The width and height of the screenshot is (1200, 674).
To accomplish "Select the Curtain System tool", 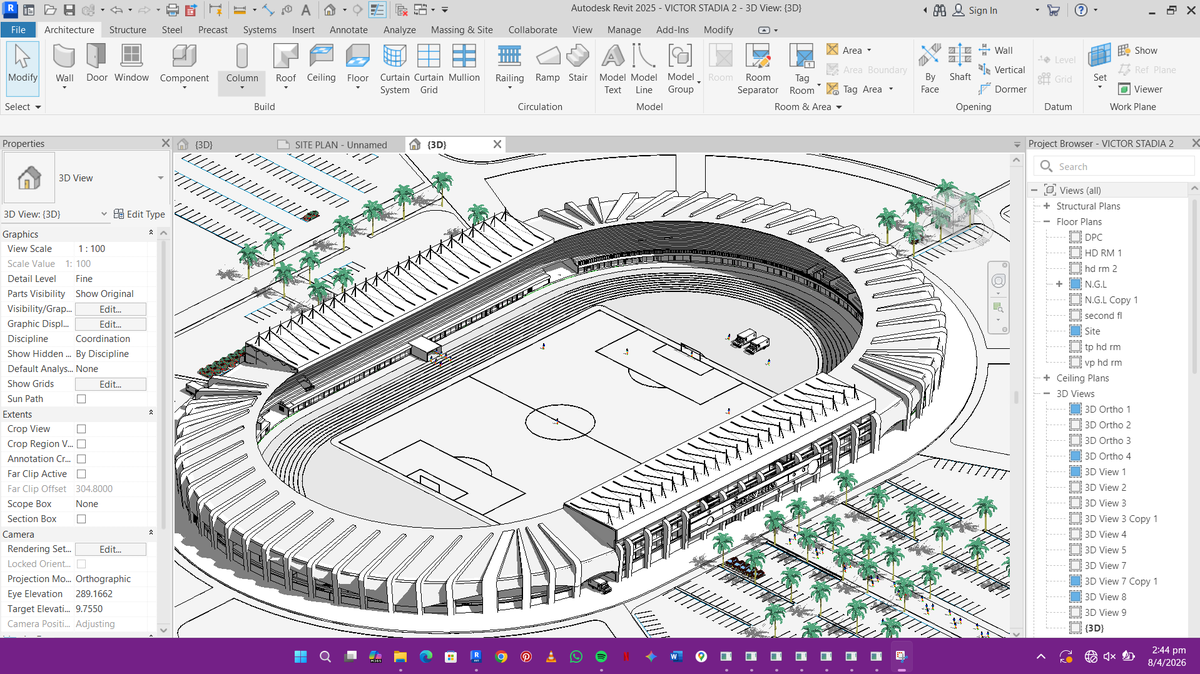I will [x=395, y=70].
